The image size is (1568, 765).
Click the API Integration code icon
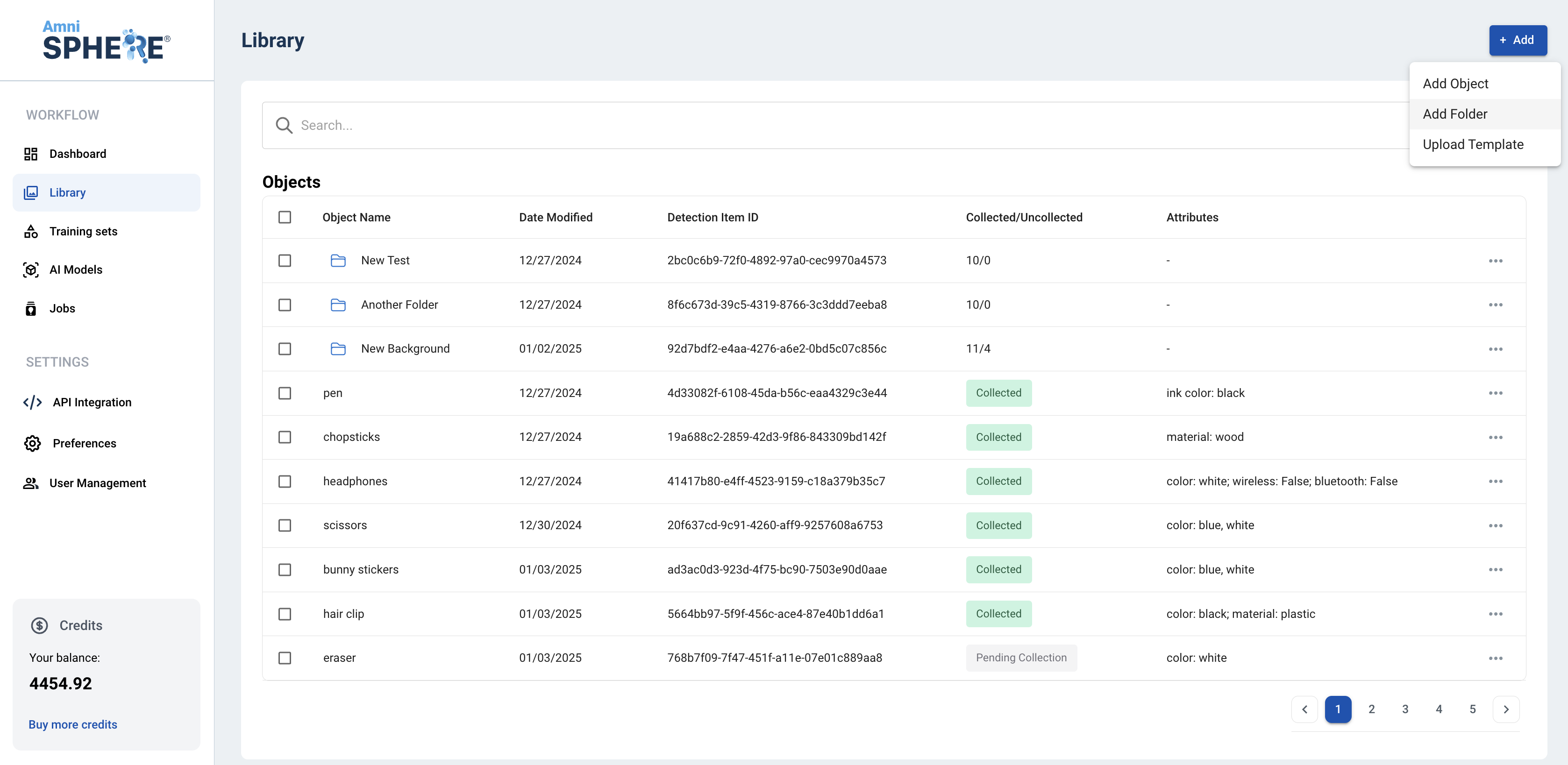pyautogui.click(x=32, y=402)
